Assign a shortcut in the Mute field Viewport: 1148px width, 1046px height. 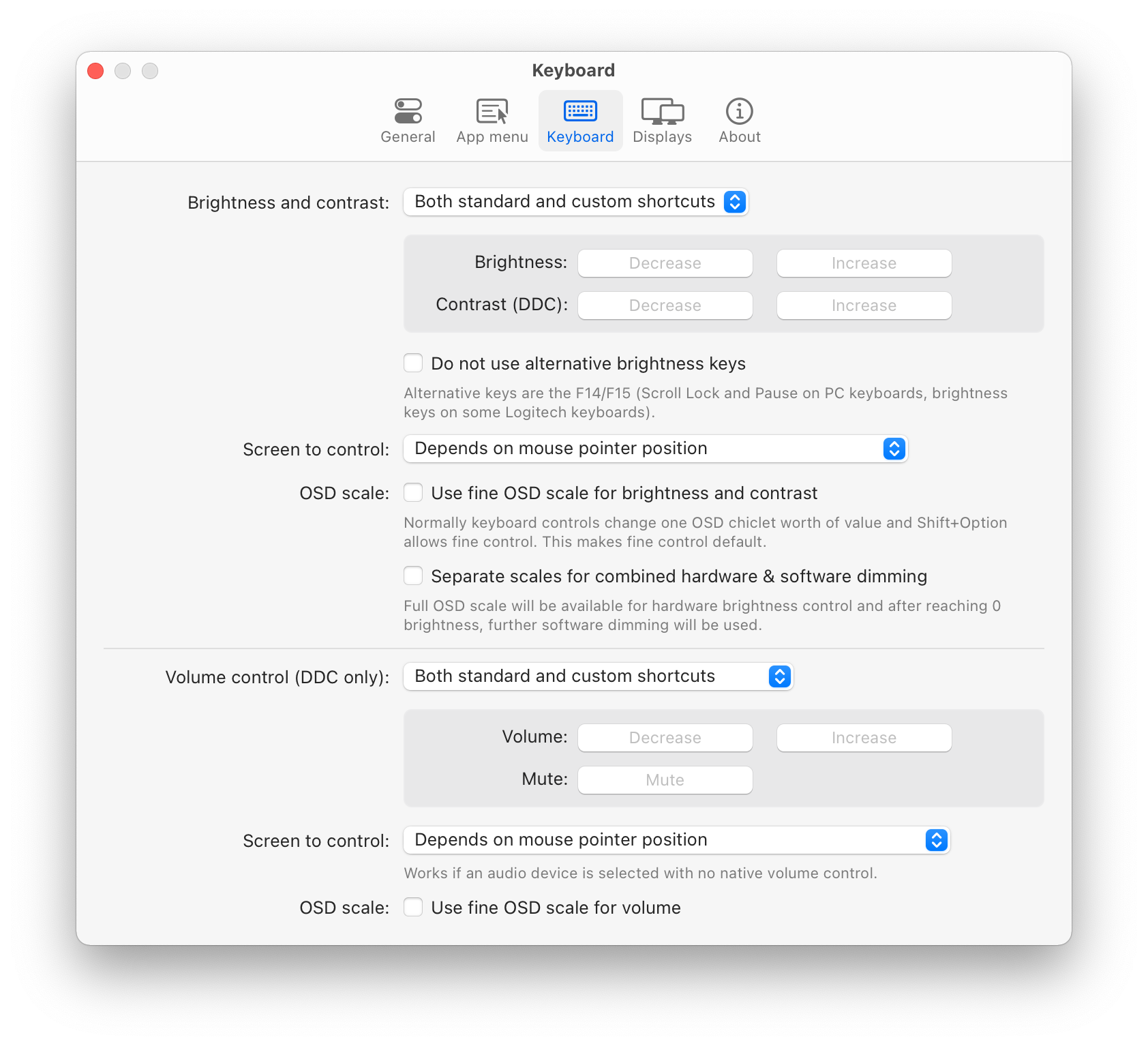(x=665, y=779)
